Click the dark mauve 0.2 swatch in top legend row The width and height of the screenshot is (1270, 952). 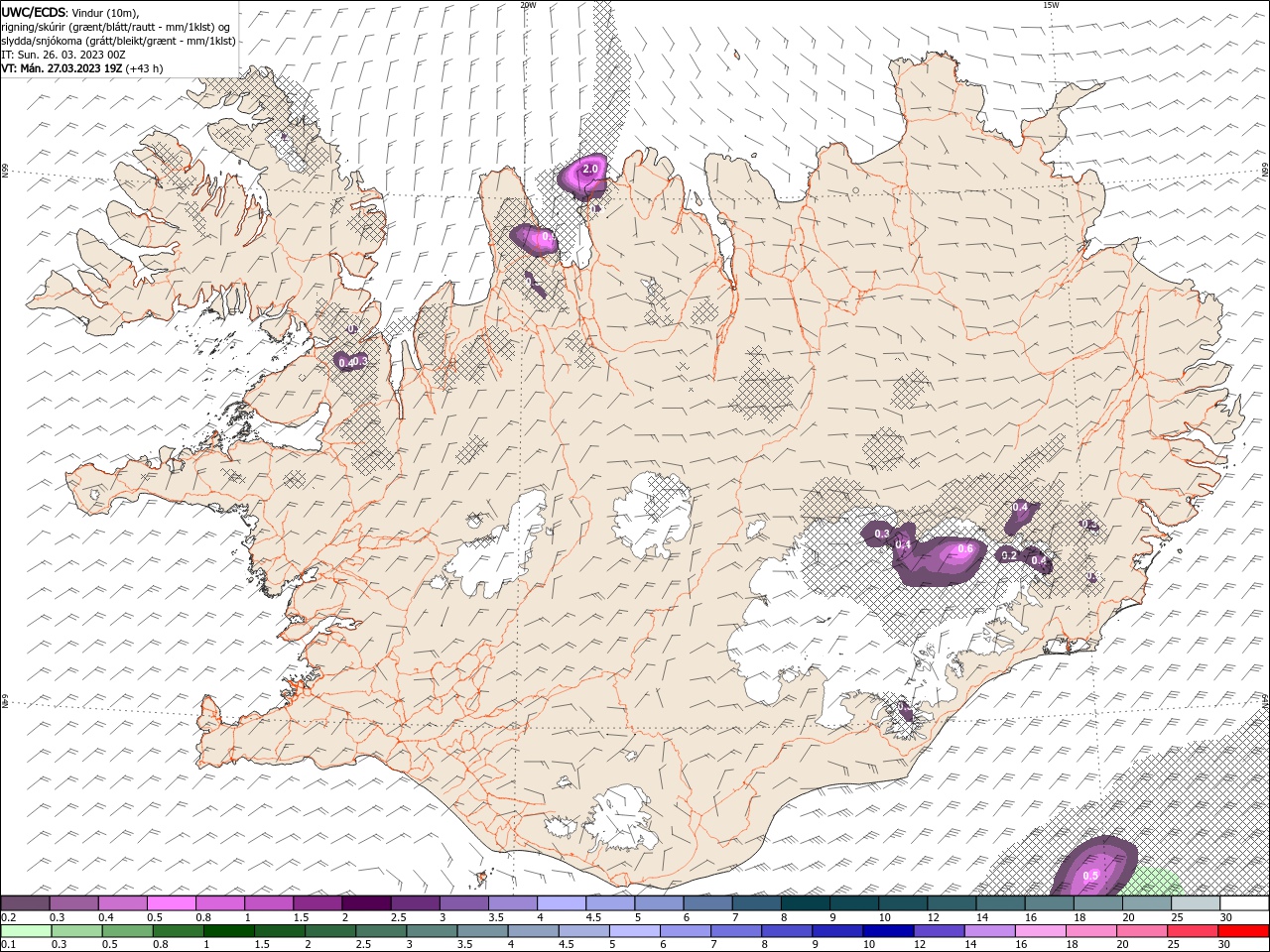[25, 903]
